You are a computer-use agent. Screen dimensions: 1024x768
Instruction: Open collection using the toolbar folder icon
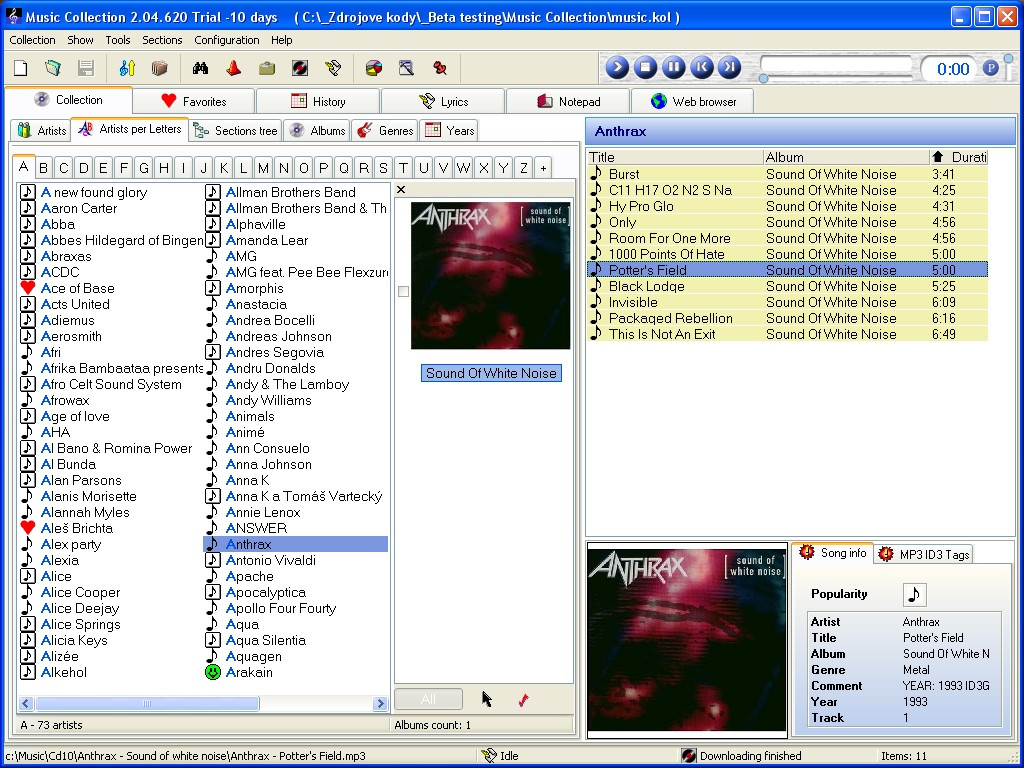point(53,68)
